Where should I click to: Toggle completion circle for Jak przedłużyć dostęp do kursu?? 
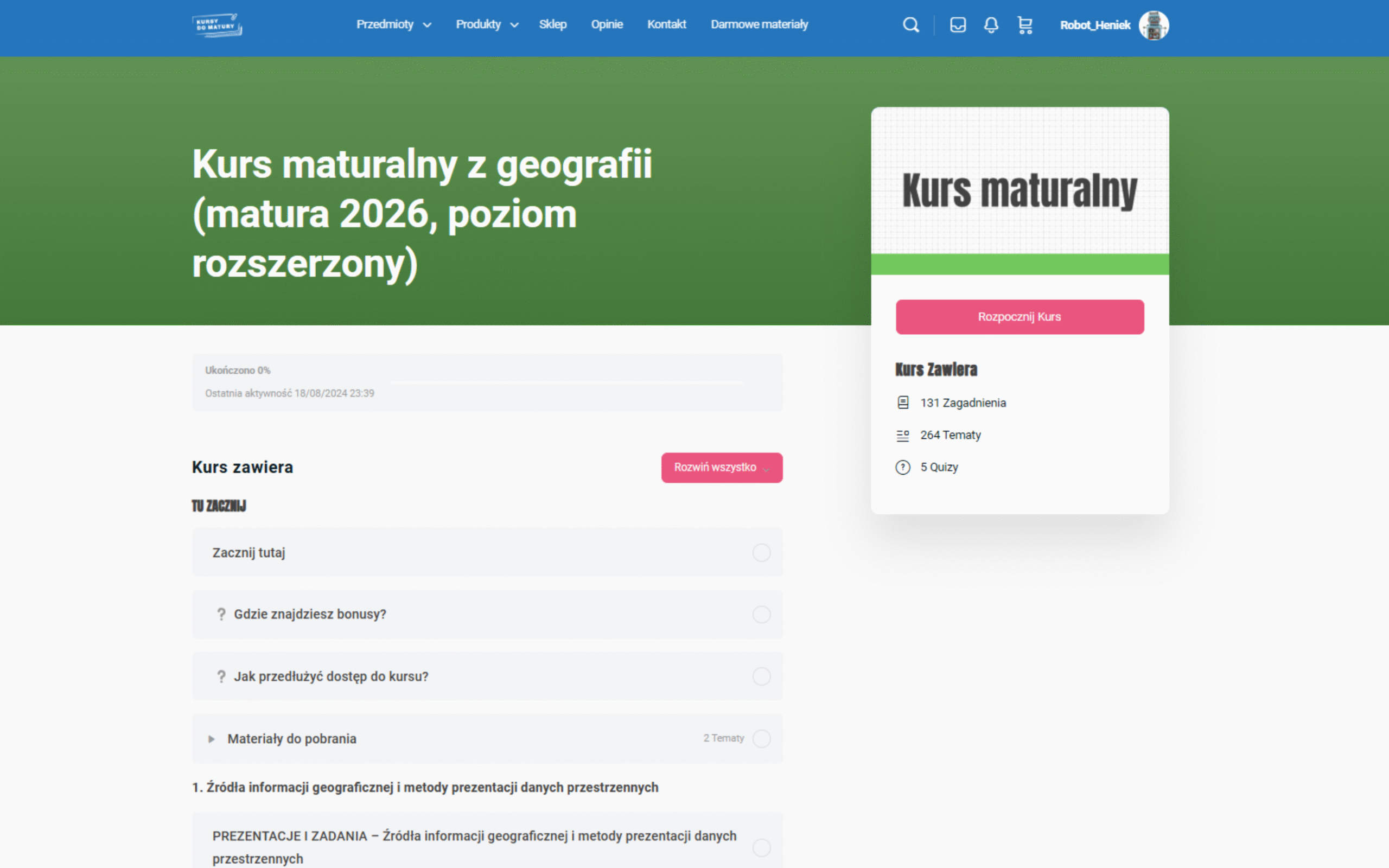(x=762, y=676)
